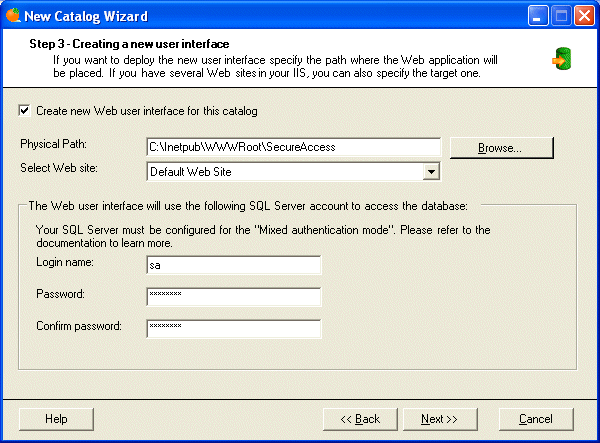Open Help for this wizard
The width and height of the screenshot is (600, 443).
point(56,418)
